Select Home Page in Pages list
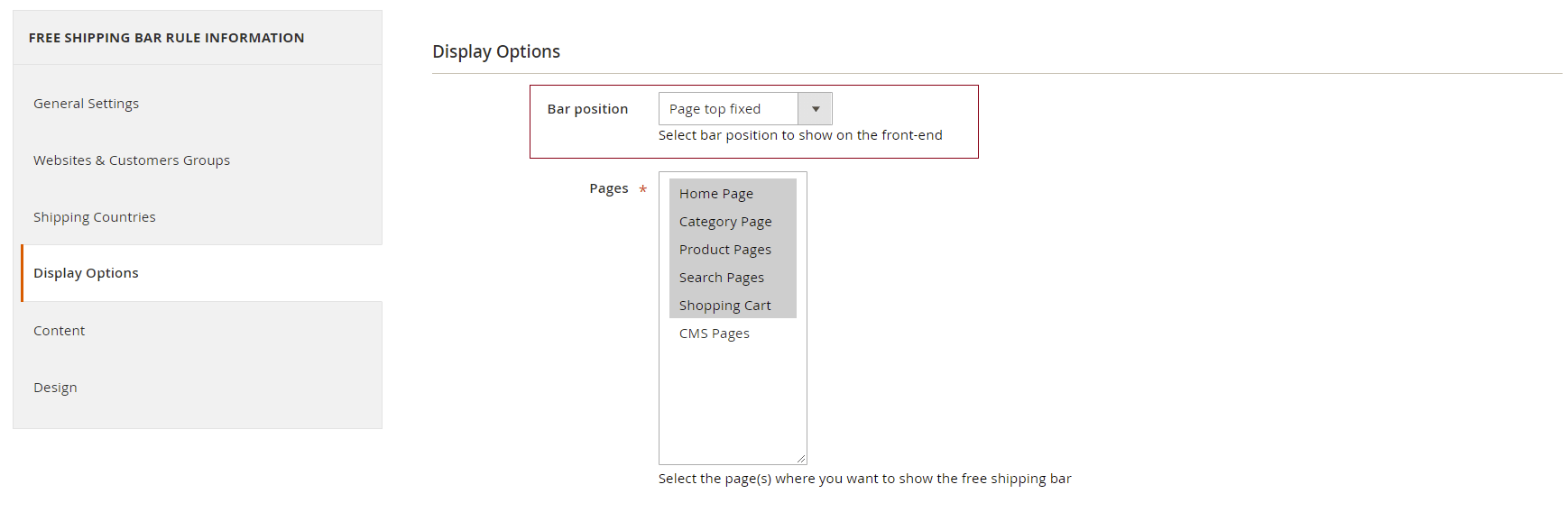The image size is (1568, 512). [716, 194]
